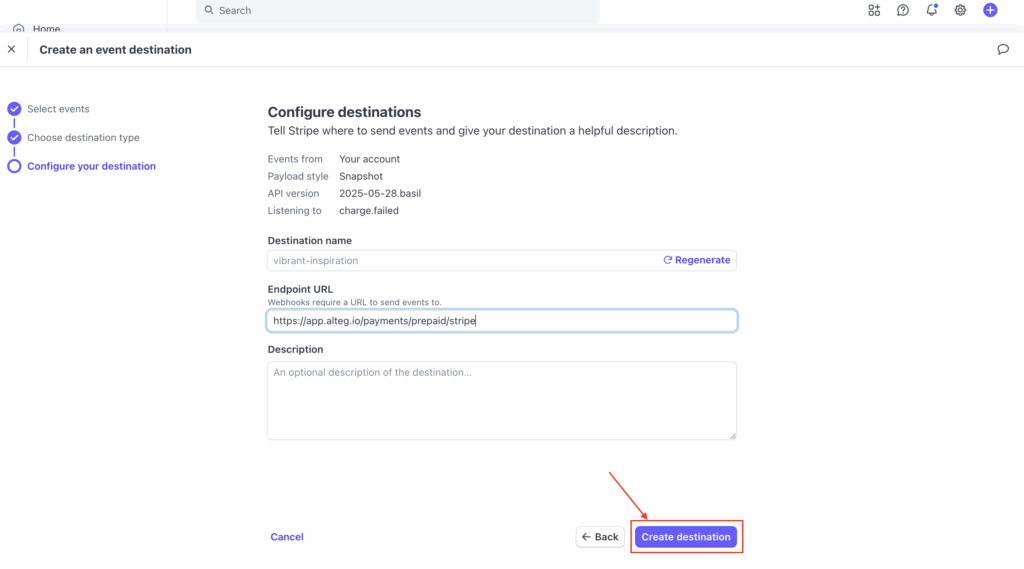1024x569 pixels.
Task: Open the feedback chat bubble icon
Action: (1002, 50)
